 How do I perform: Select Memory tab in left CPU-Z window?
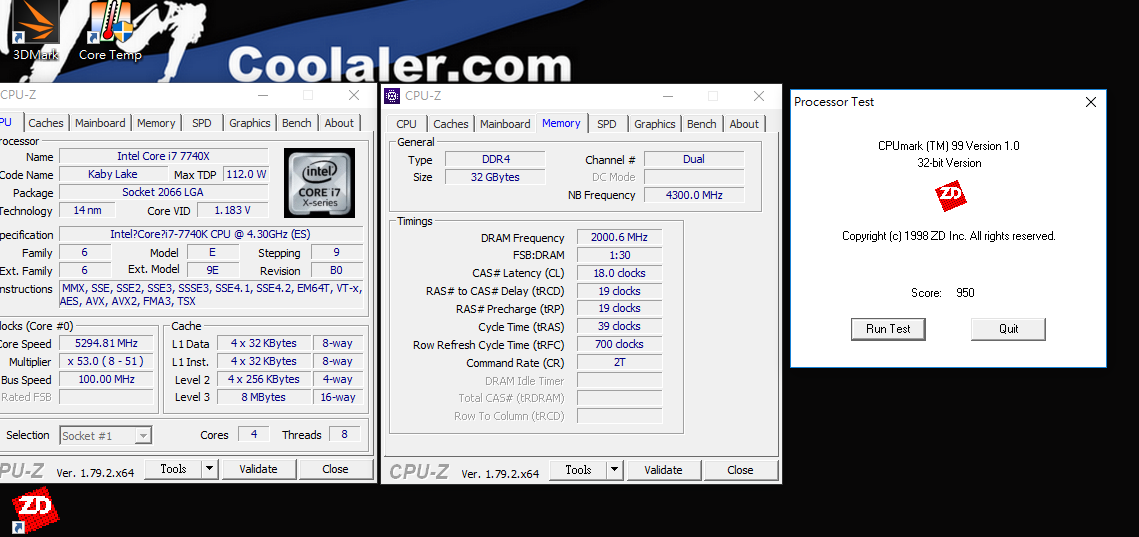click(x=156, y=123)
